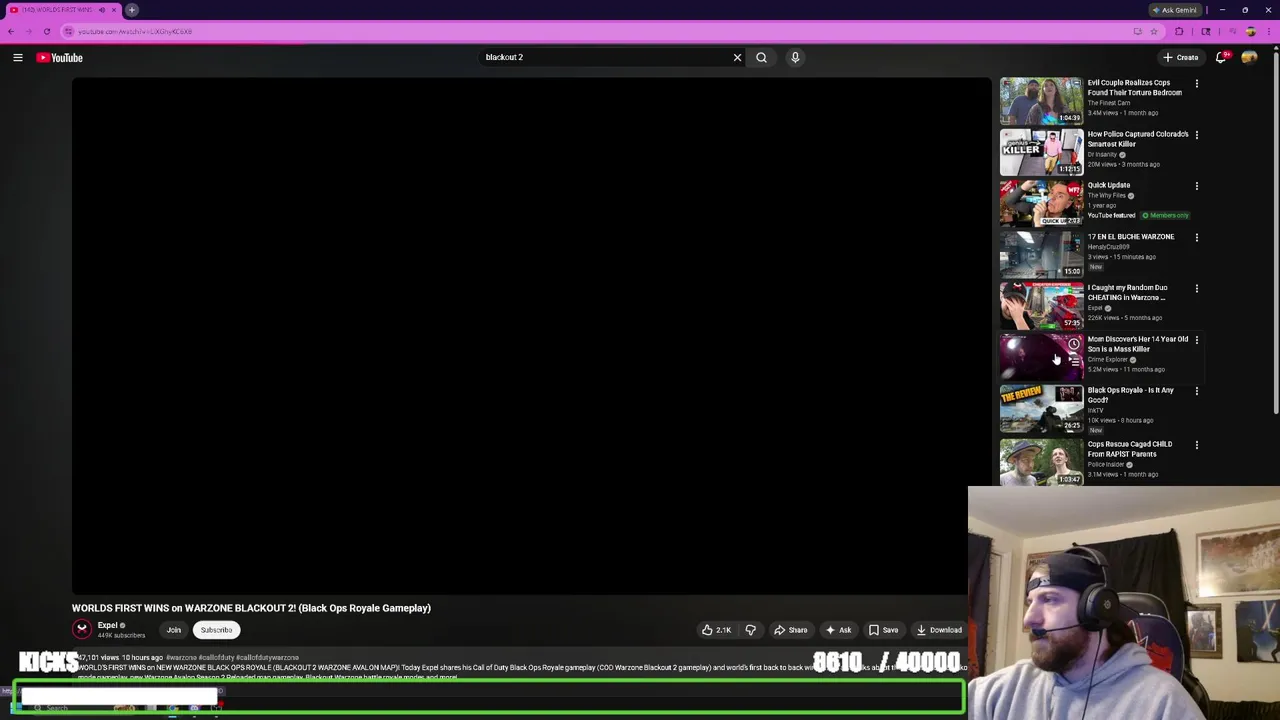Open options for '17 EN EL BUCHE WARZONE'
The width and height of the screenshot is (1280, 720).
(1196, 238)
